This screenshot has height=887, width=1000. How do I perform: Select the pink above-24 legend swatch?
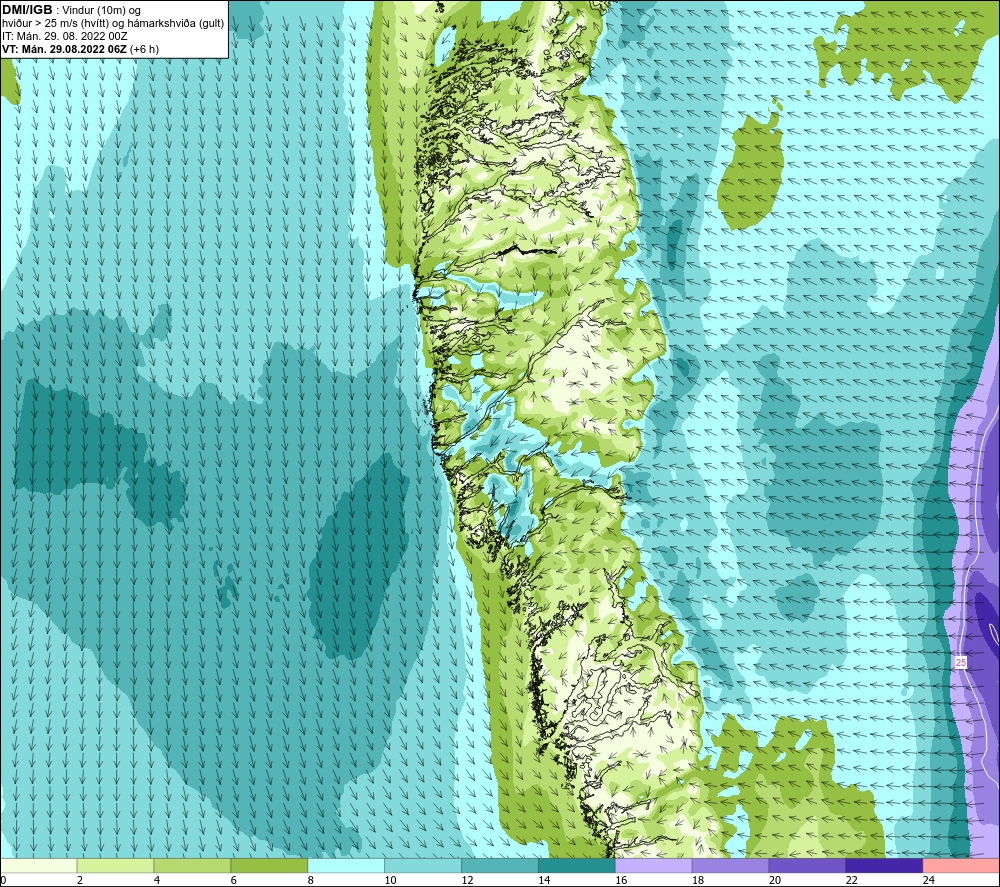[961, 865]
